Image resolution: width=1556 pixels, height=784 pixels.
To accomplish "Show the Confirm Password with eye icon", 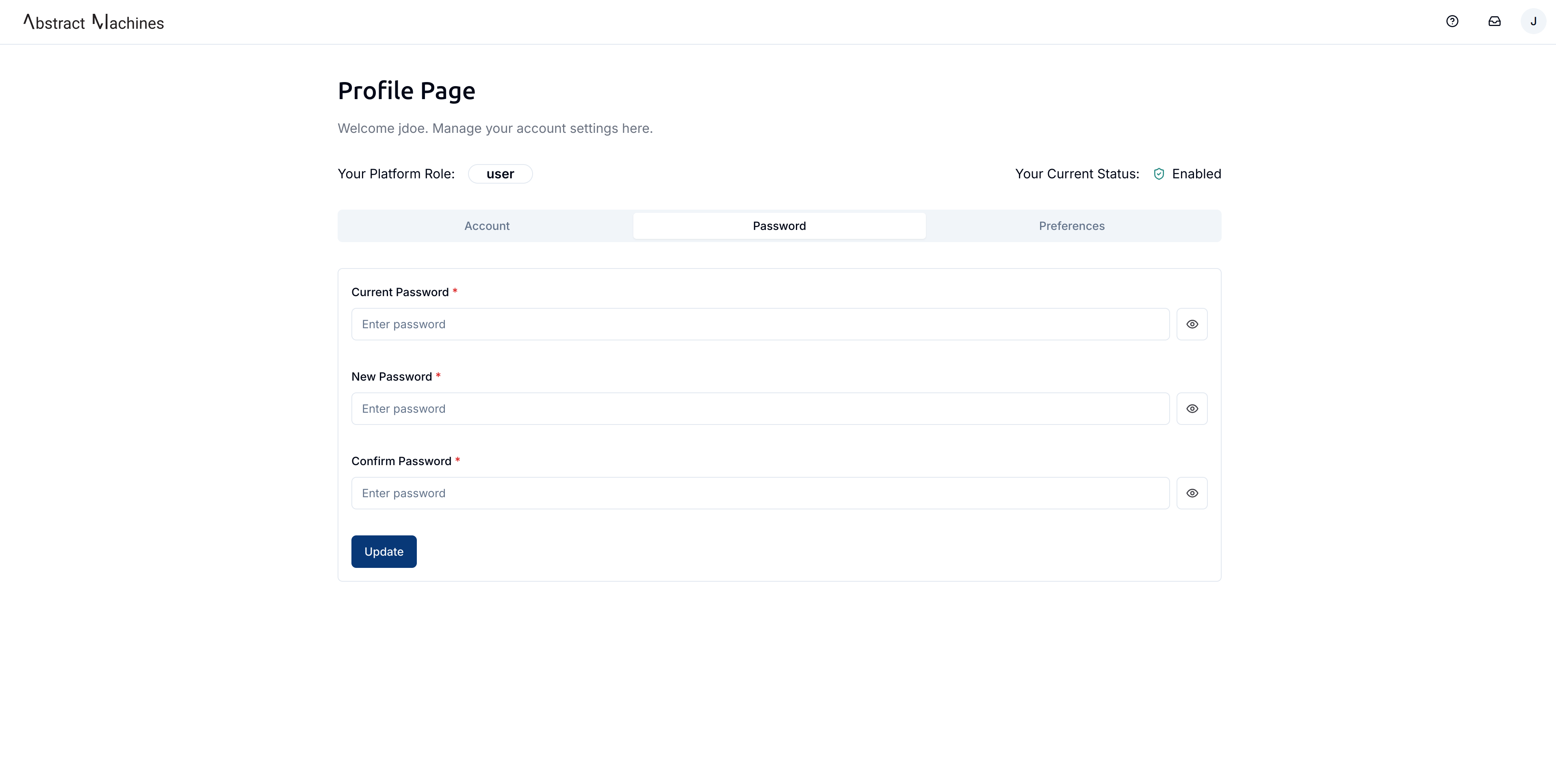I will pyautogui.click(x=1192, y=494).
